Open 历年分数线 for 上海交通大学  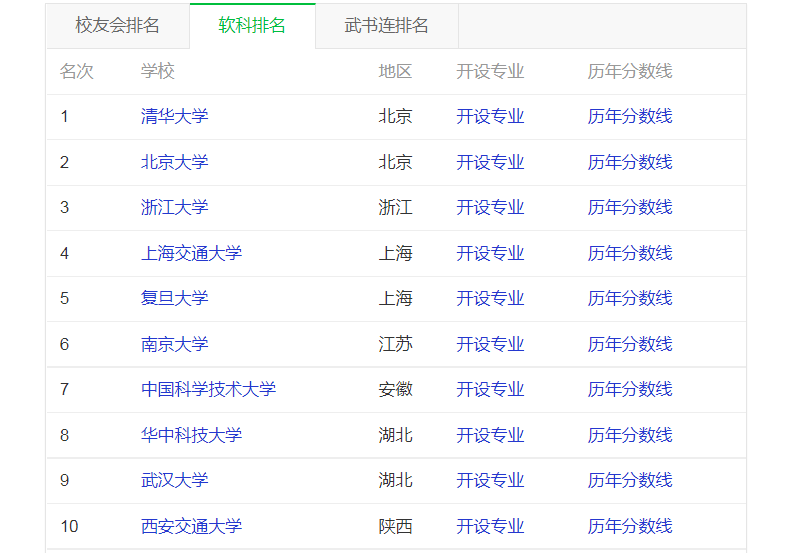coord(630,253)
